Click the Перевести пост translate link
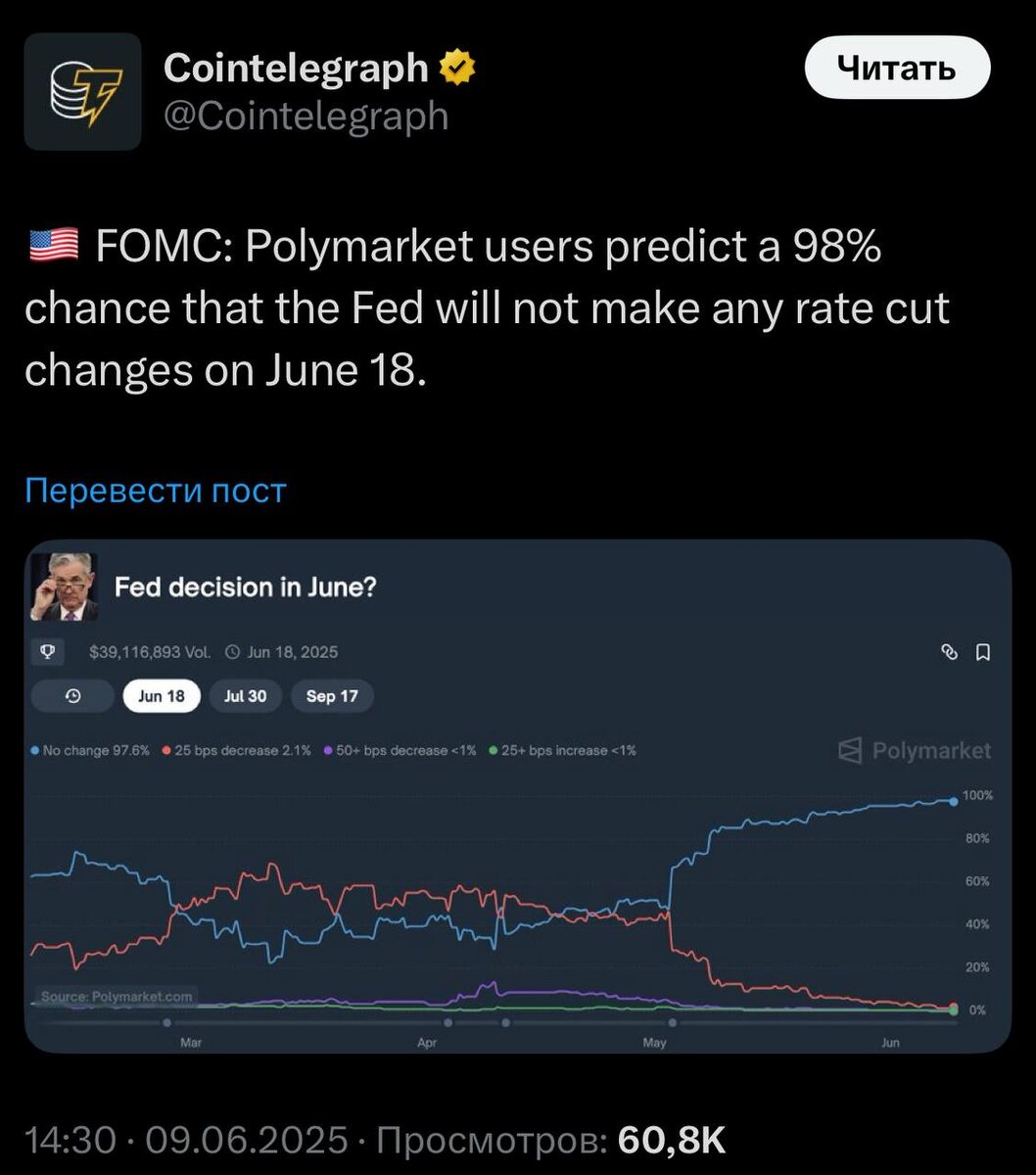Image resolution: width=1036 pixels, height=1175 pixels. (155, 490)
